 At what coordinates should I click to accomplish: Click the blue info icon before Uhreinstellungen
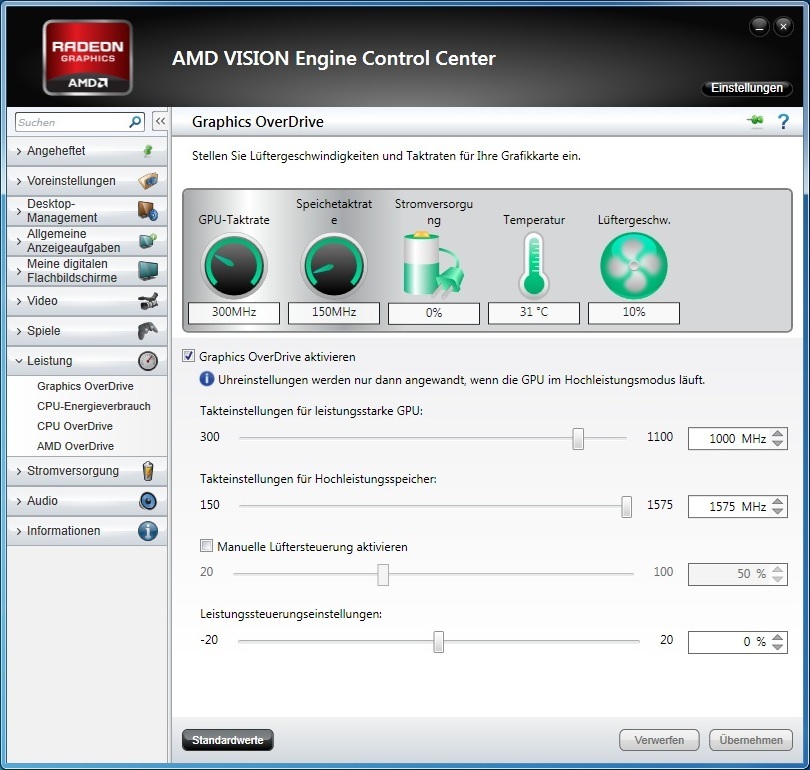[207, 379]
